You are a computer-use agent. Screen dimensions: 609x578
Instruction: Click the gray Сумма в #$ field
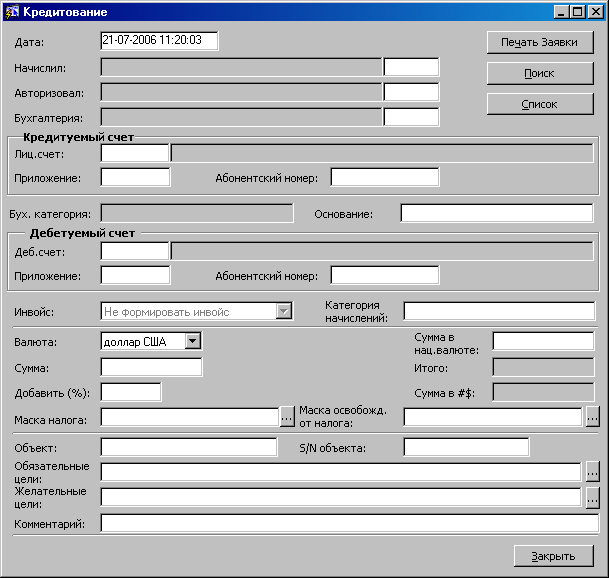(543, 392)
